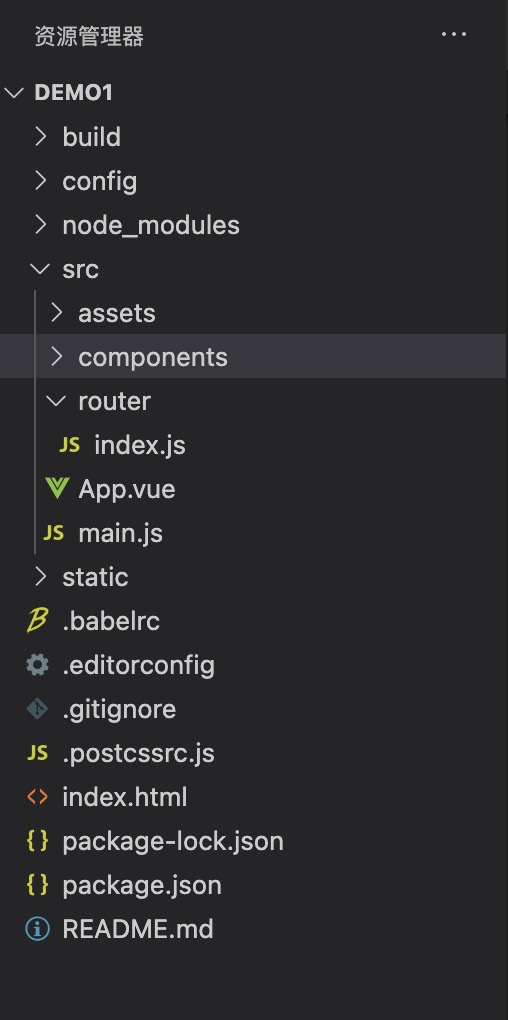
Task: Click the braces icon beside package-lock.json
Action: [x=37, y=840]
